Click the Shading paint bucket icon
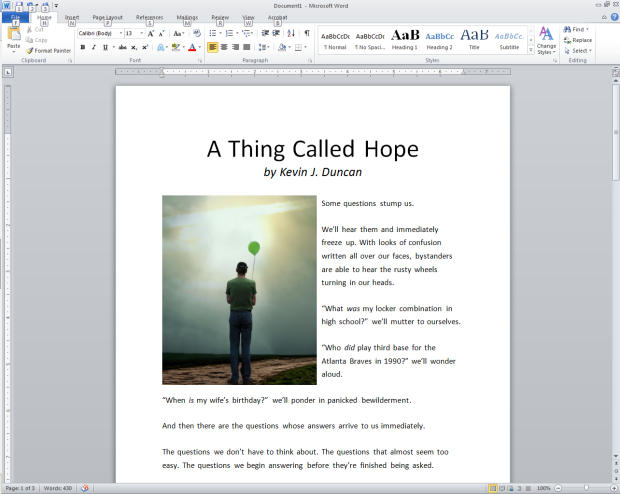The width and height of the screenshot is (620, 494). [x=282, y=47]
